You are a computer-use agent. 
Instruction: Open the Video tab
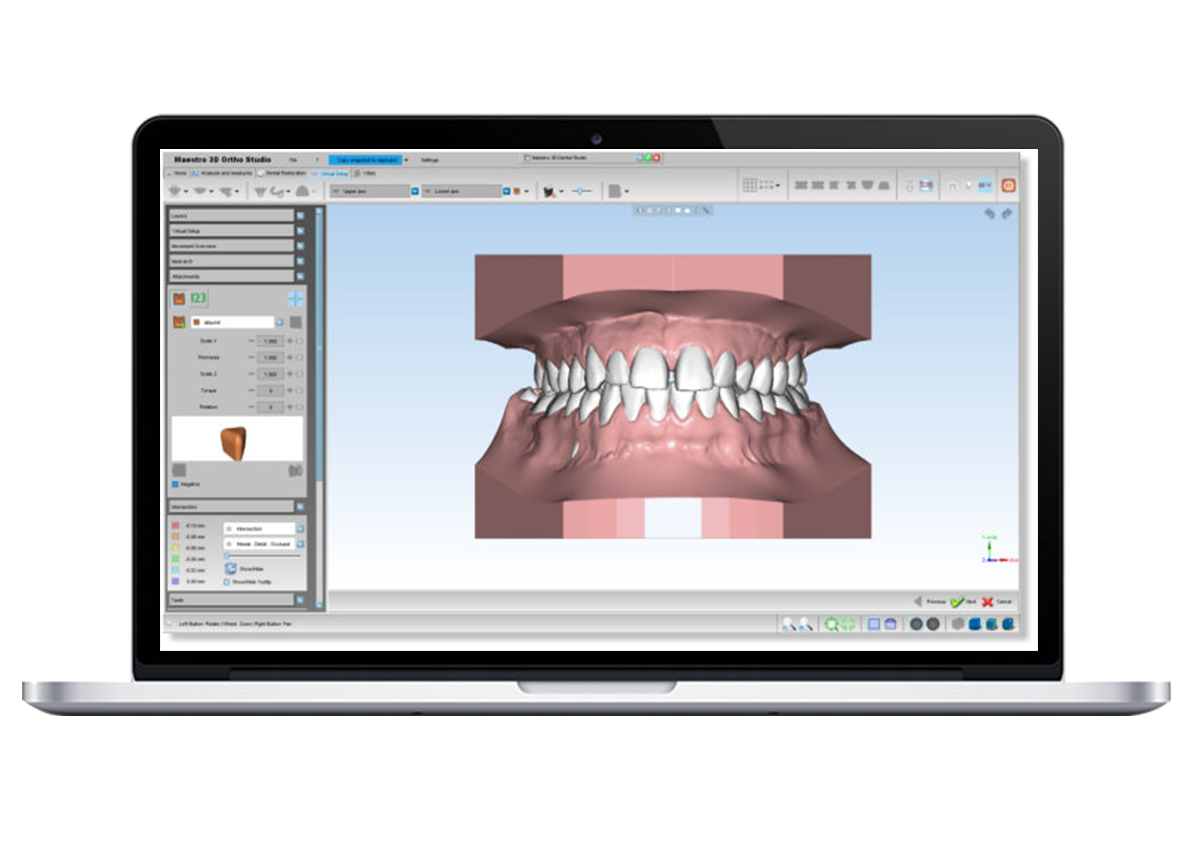(367, 173)
